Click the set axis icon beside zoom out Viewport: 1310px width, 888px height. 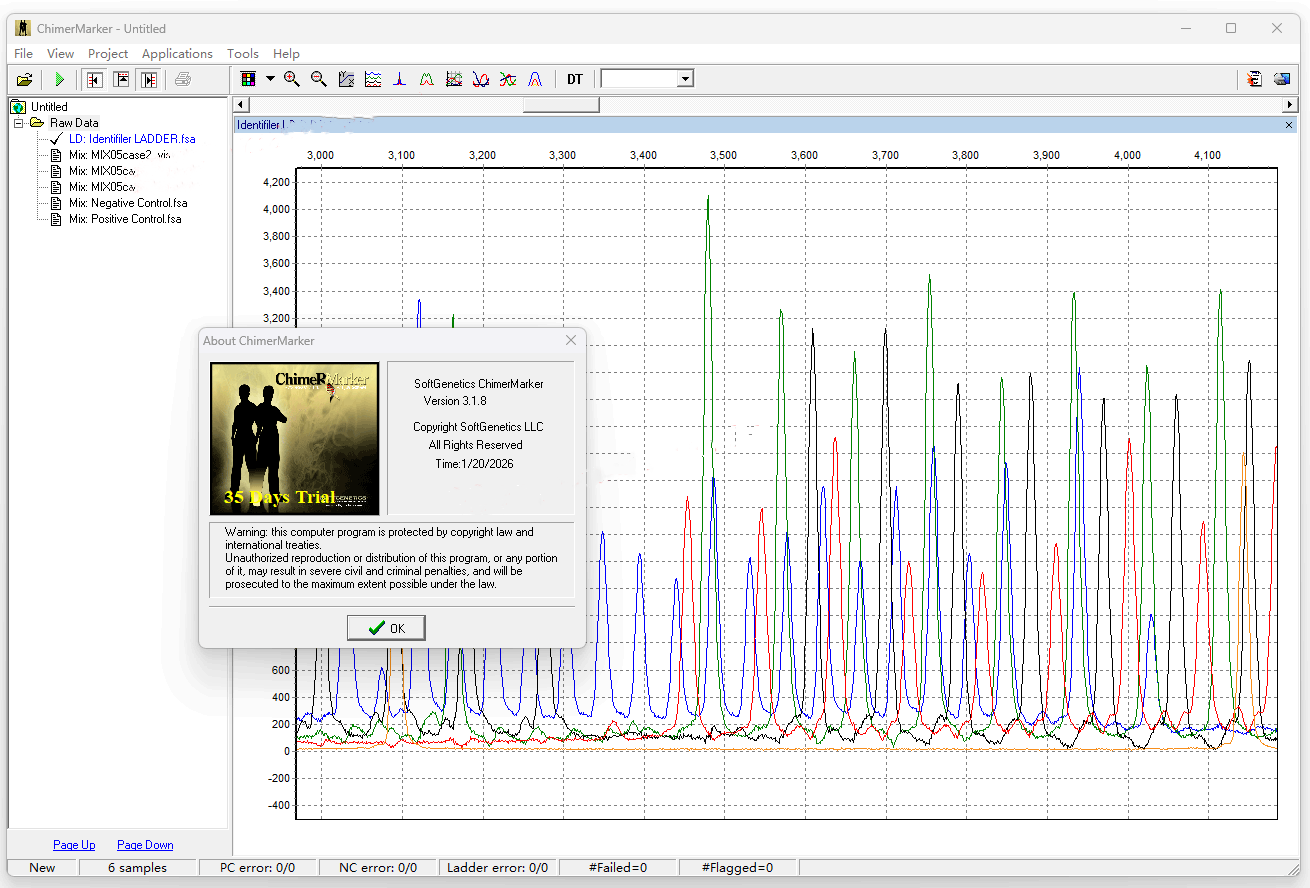coord(346,79)
